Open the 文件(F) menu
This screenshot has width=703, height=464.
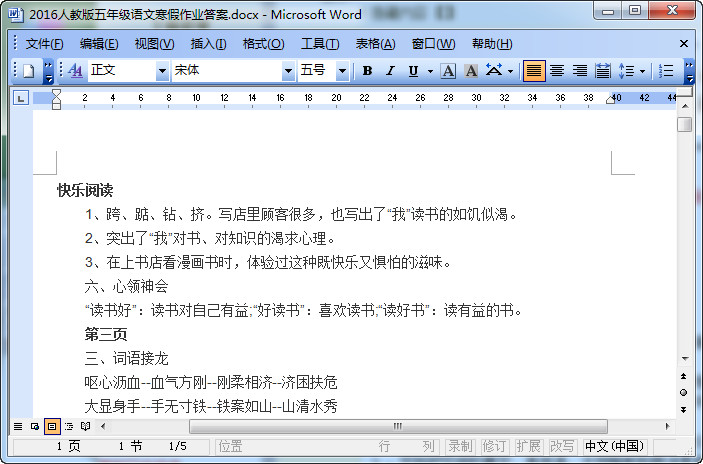44,44
